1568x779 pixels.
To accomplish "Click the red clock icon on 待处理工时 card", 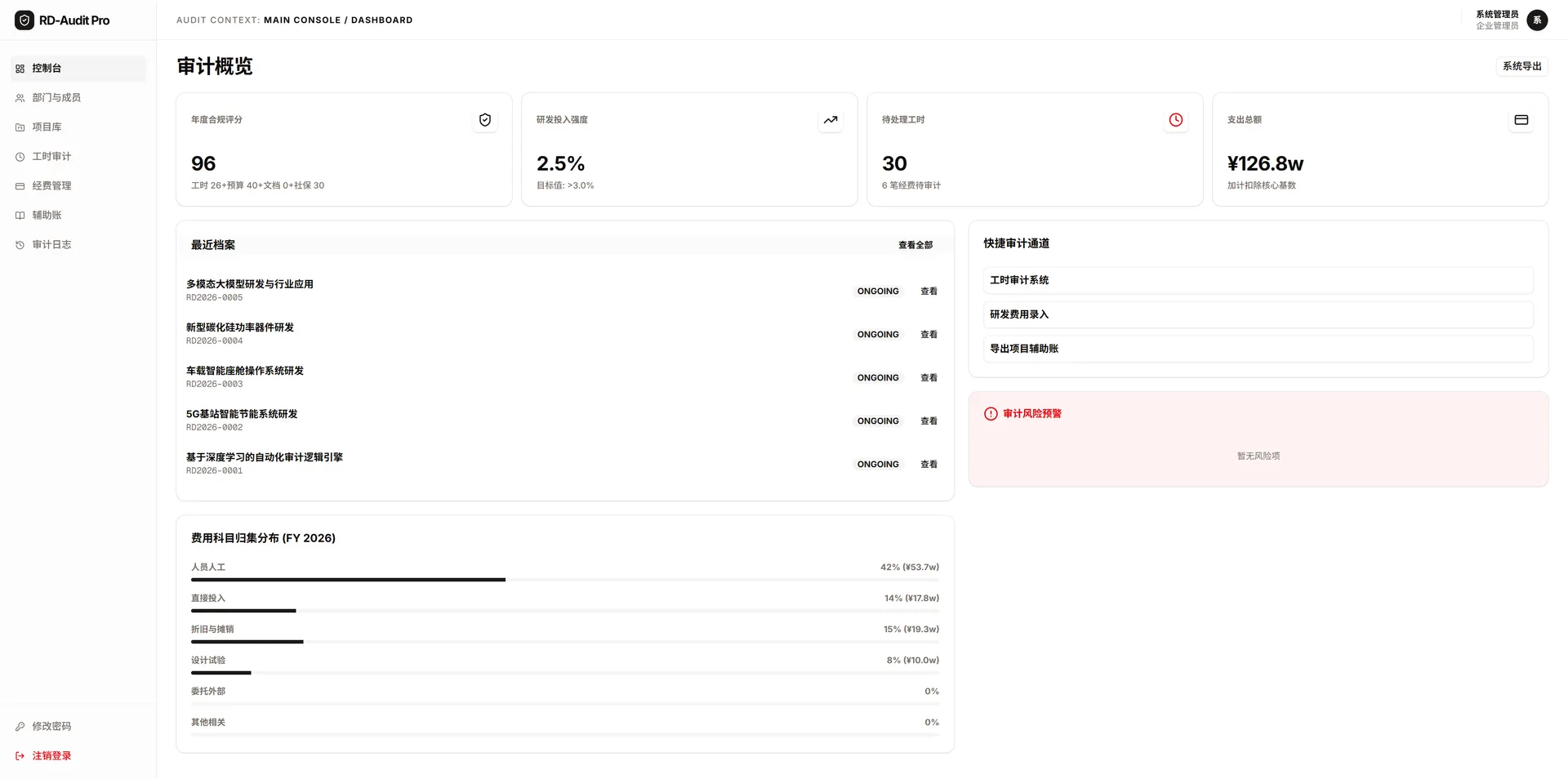I will point(1176,120).
